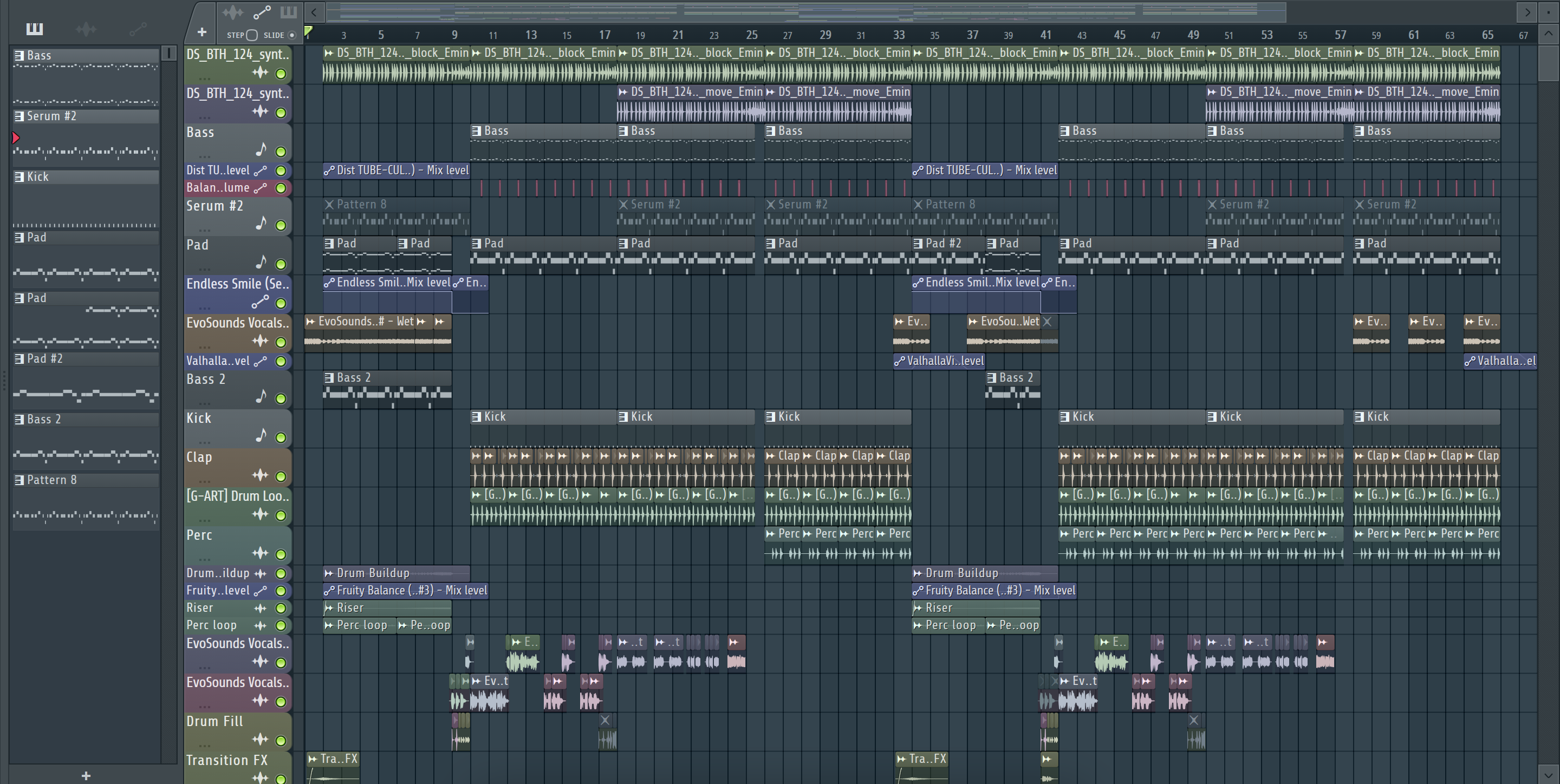Open the Kick pattern menu in picker
Screen dimensions: 1560x784
19,176
